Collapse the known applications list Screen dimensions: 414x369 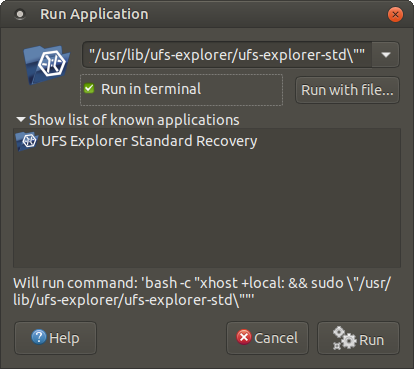pos(21,119)
